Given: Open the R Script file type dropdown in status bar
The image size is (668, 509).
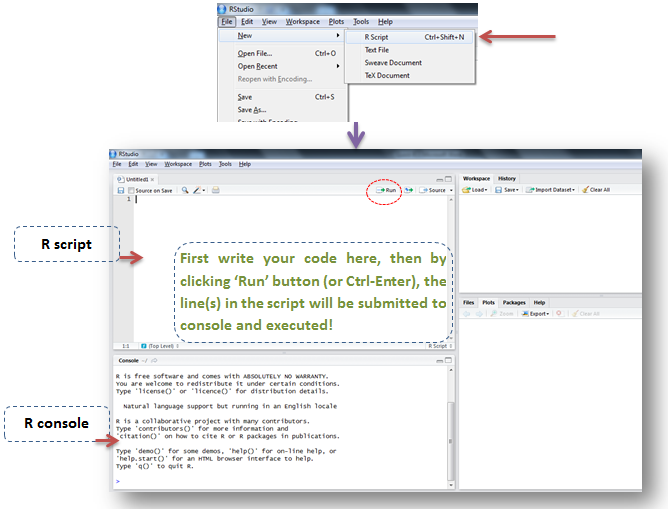Looking at the screenshot, I should click(440, 346).
